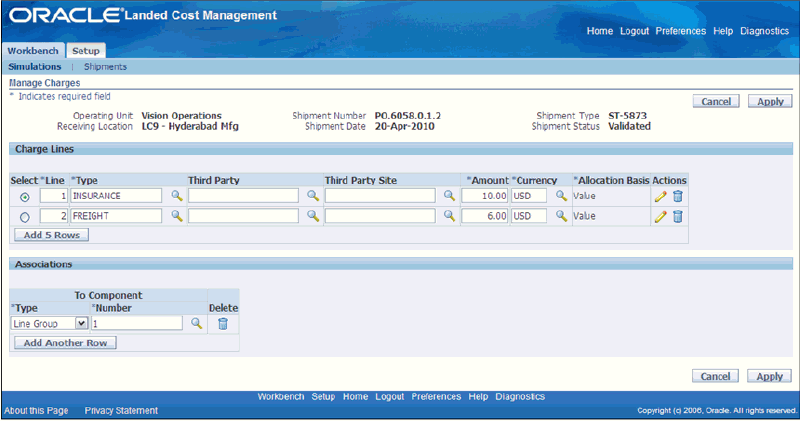The height and width of the screenshot is (421, 800).
Task: Open Currency lookup for FREIGHT line
Action: coord(561,216)
